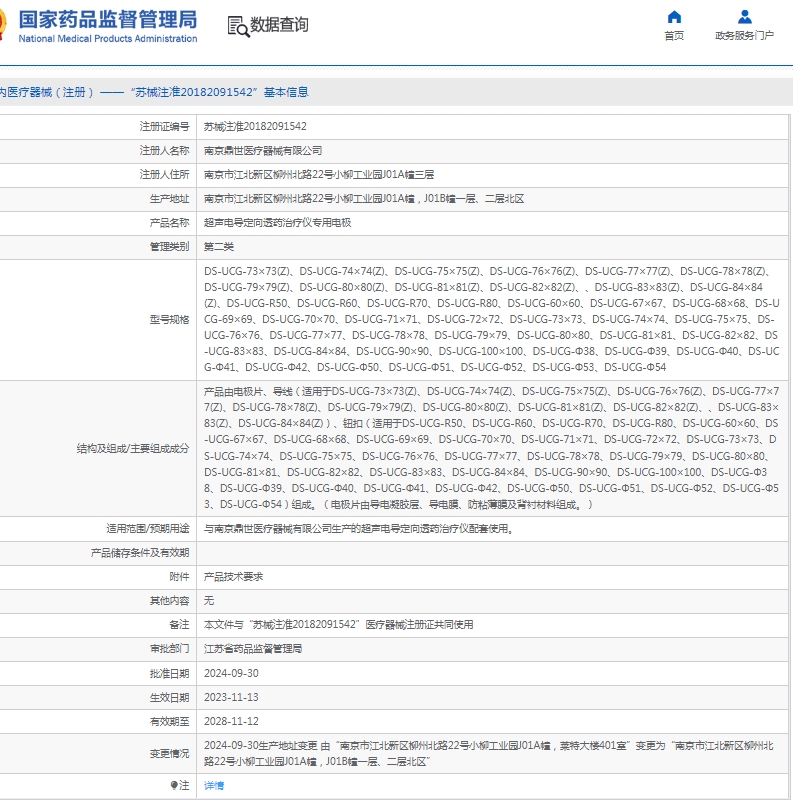Click the info dot icon beside 注
The width and height of the screenshot is (793, 806).
click(x=174, y=785)
